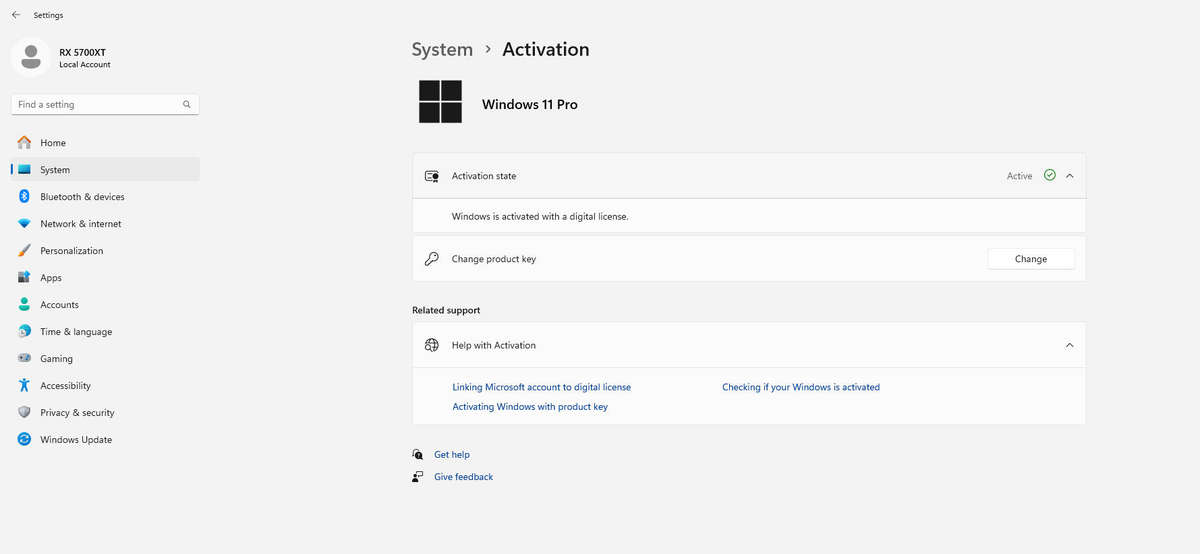
Task: Collapse the Help with Activation section
Action: (x=1069, y=346)
